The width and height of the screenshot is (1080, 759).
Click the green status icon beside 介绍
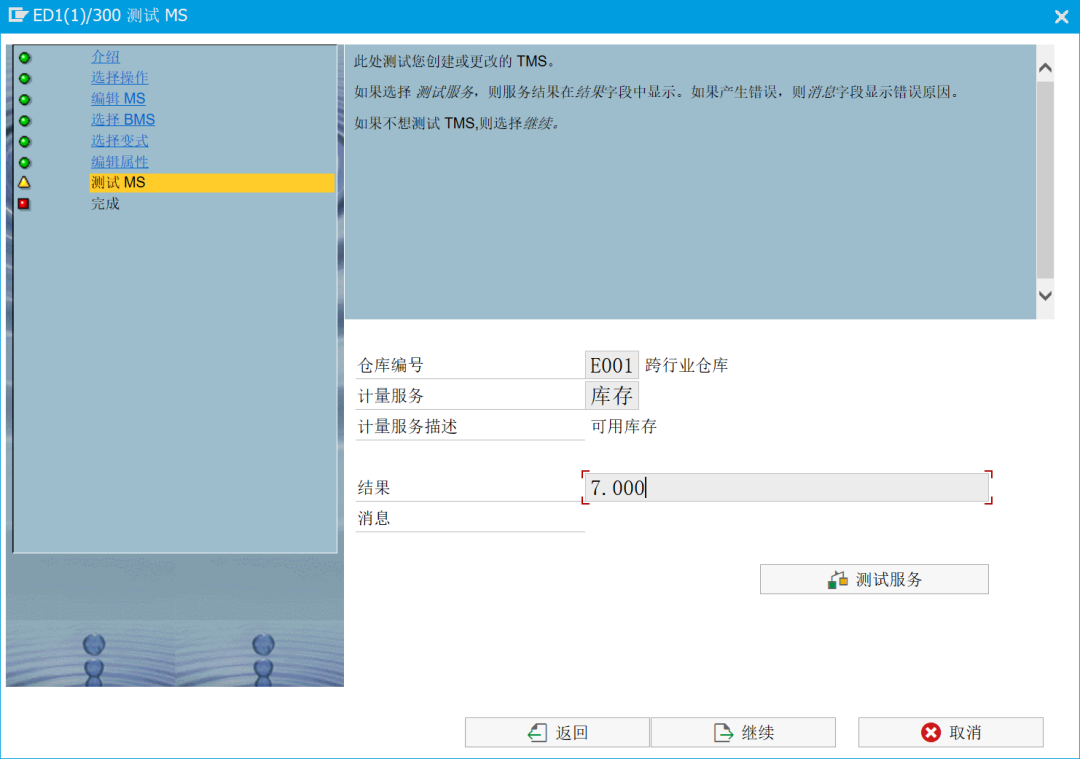[x=25, y=58]
